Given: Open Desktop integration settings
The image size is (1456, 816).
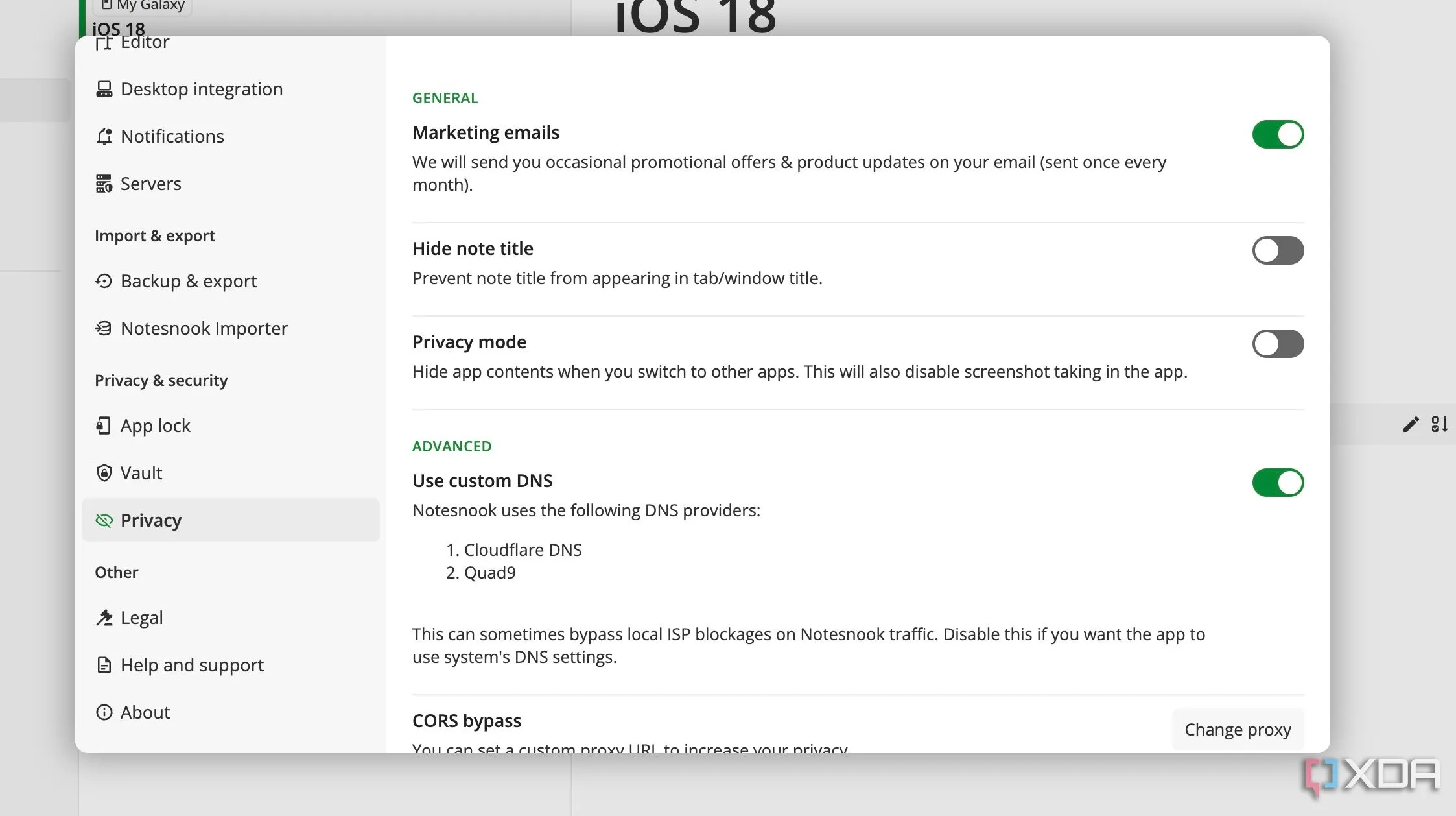Looking at the screenshot, I should (231, 89).
